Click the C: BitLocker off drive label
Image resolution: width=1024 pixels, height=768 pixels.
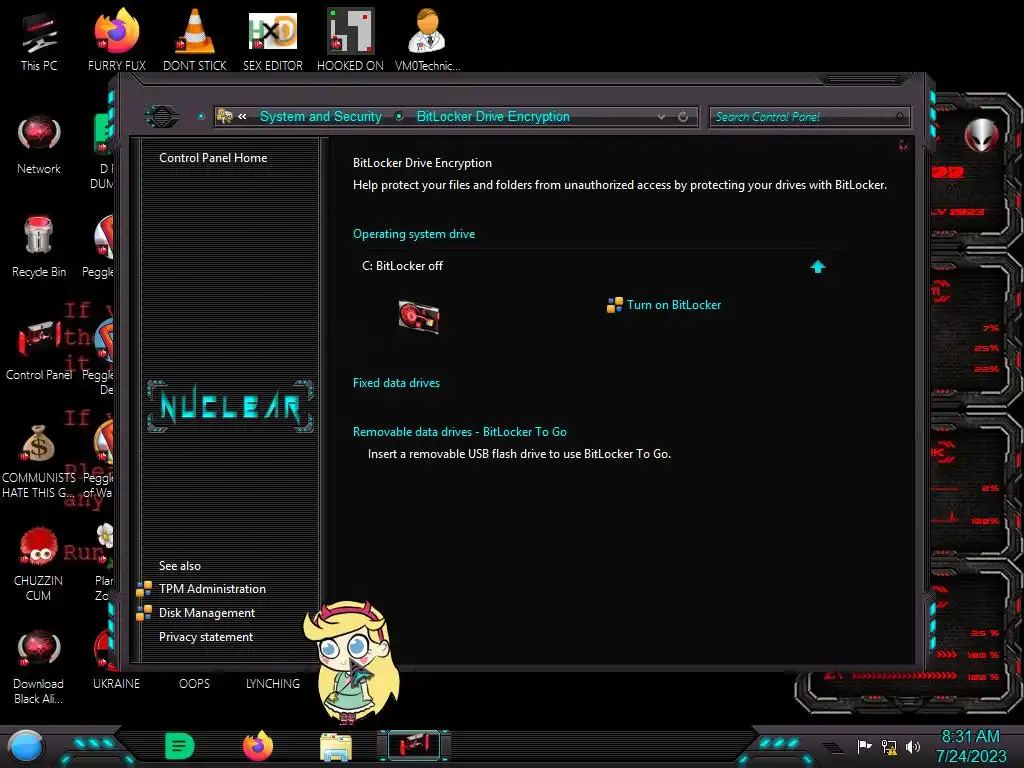(x=402, y=266)
